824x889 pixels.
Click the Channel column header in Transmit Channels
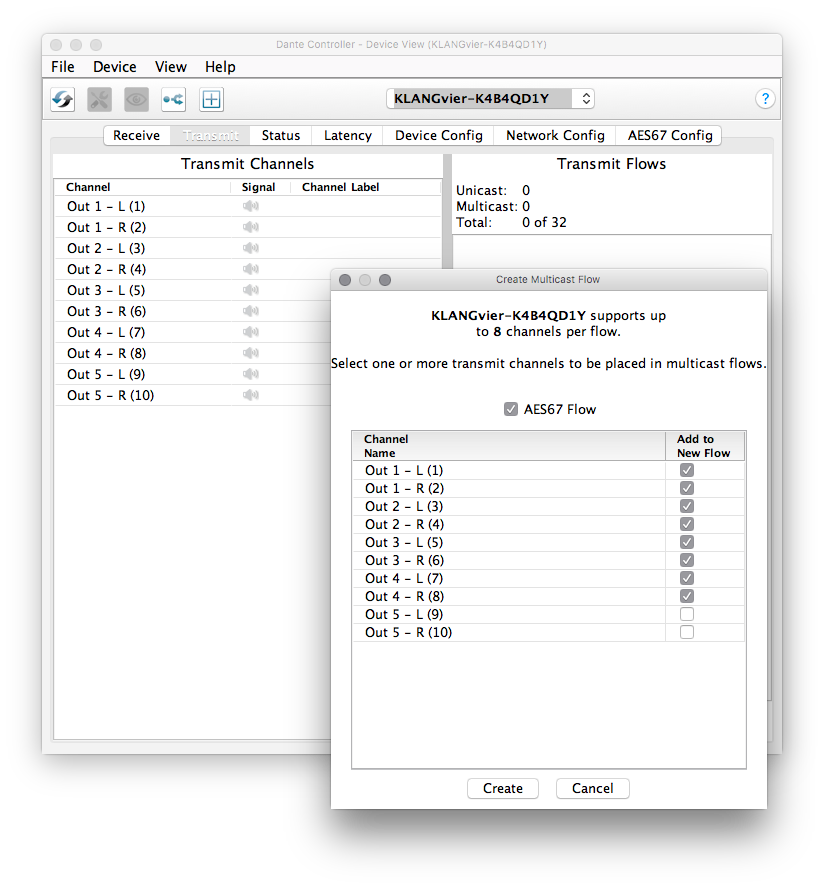coord(142,187)
